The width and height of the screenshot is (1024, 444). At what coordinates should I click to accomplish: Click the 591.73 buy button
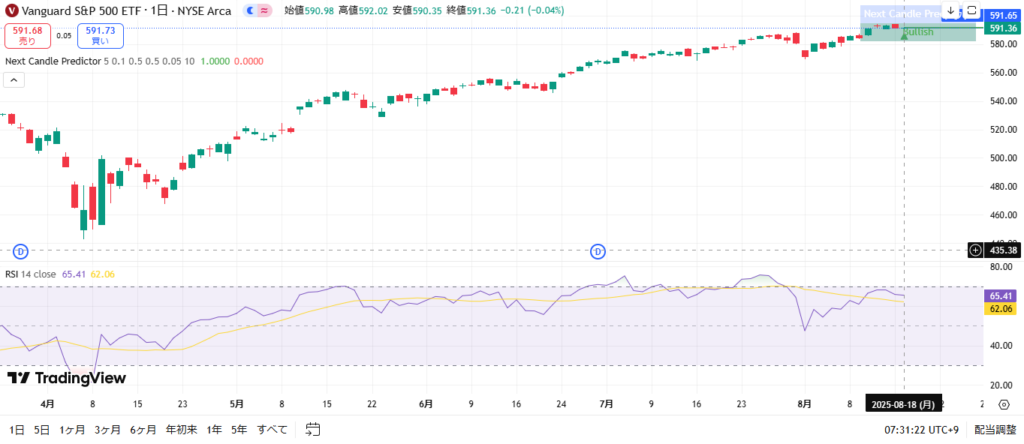[100, 35]
